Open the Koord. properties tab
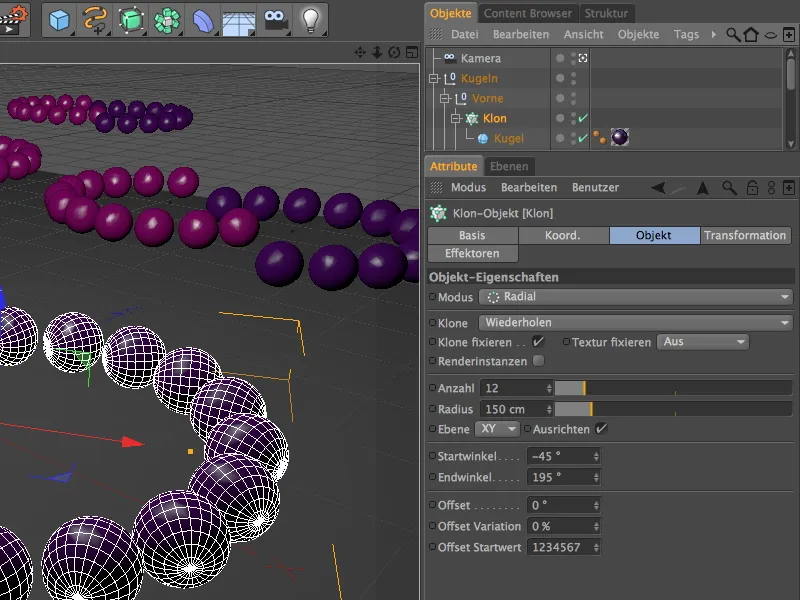 [x=563, y=235]
